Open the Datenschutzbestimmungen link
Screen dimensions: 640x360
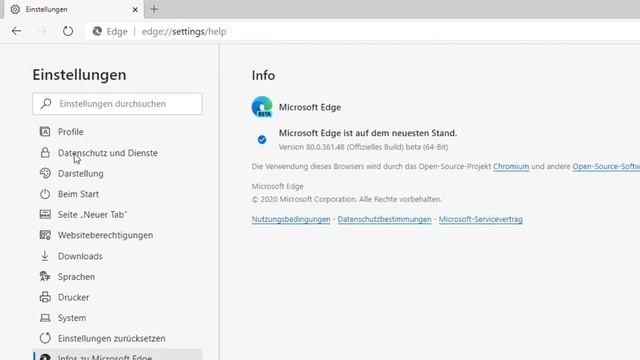pyautogui.click(x=384, y=219)
